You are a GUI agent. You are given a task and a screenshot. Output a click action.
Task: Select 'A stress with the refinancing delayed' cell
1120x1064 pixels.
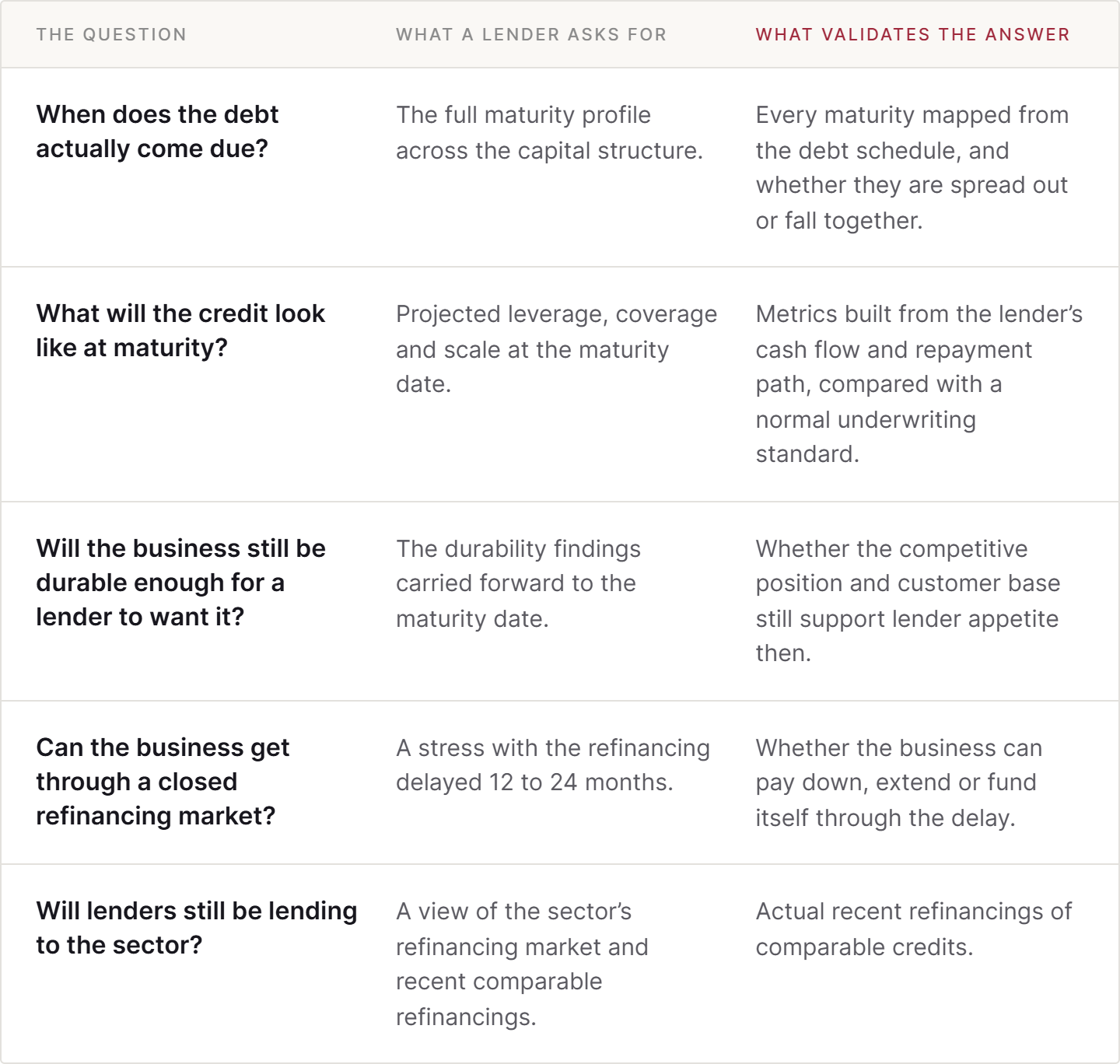point(553,765)
